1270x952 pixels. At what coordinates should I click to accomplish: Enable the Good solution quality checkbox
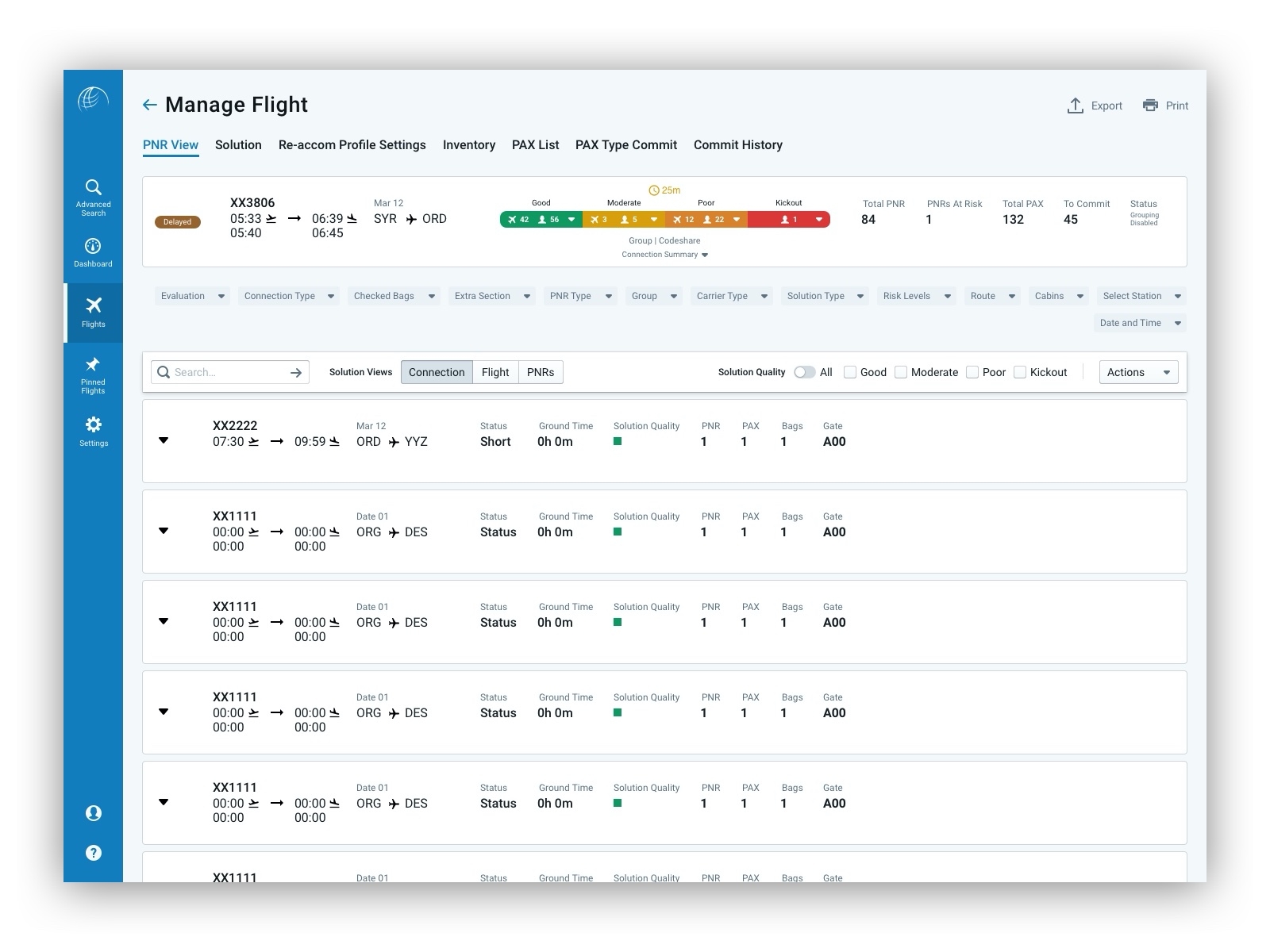click(849, 371)
